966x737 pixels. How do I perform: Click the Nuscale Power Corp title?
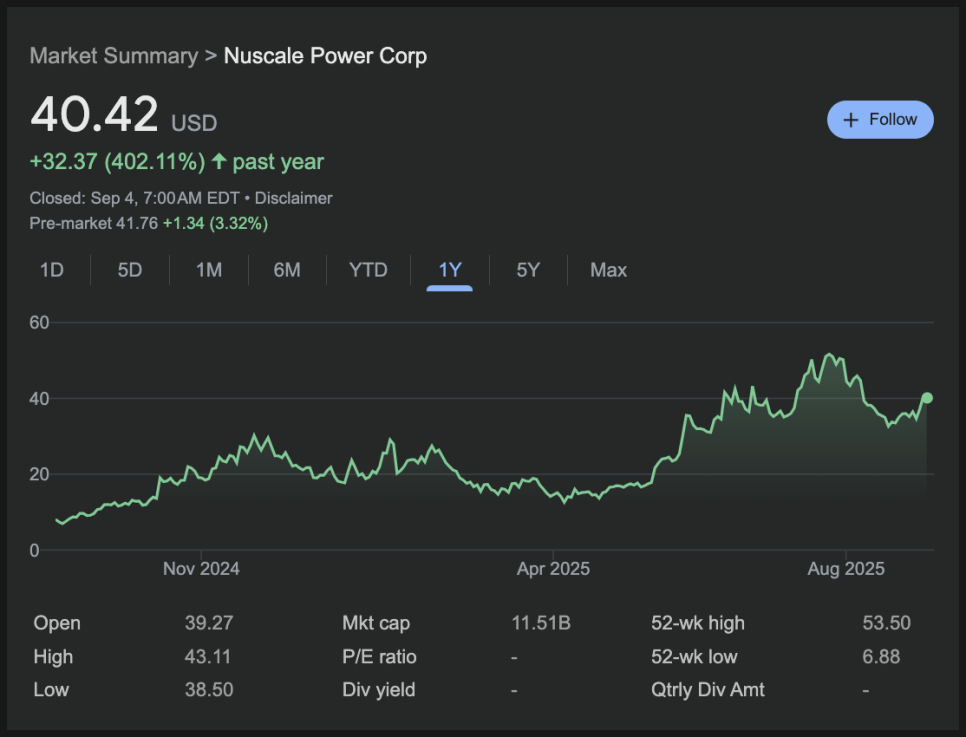tap(325, 56)
